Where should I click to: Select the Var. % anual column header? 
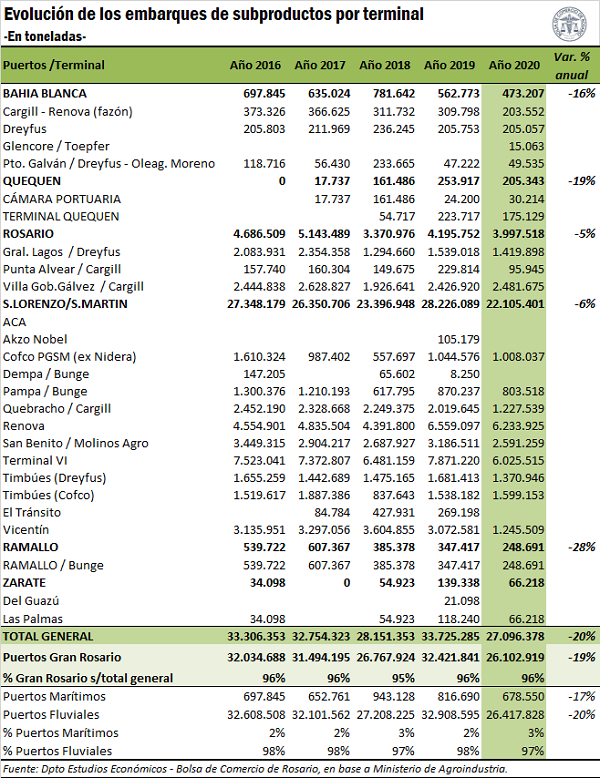pyautogui.click(x=568, y=64)
